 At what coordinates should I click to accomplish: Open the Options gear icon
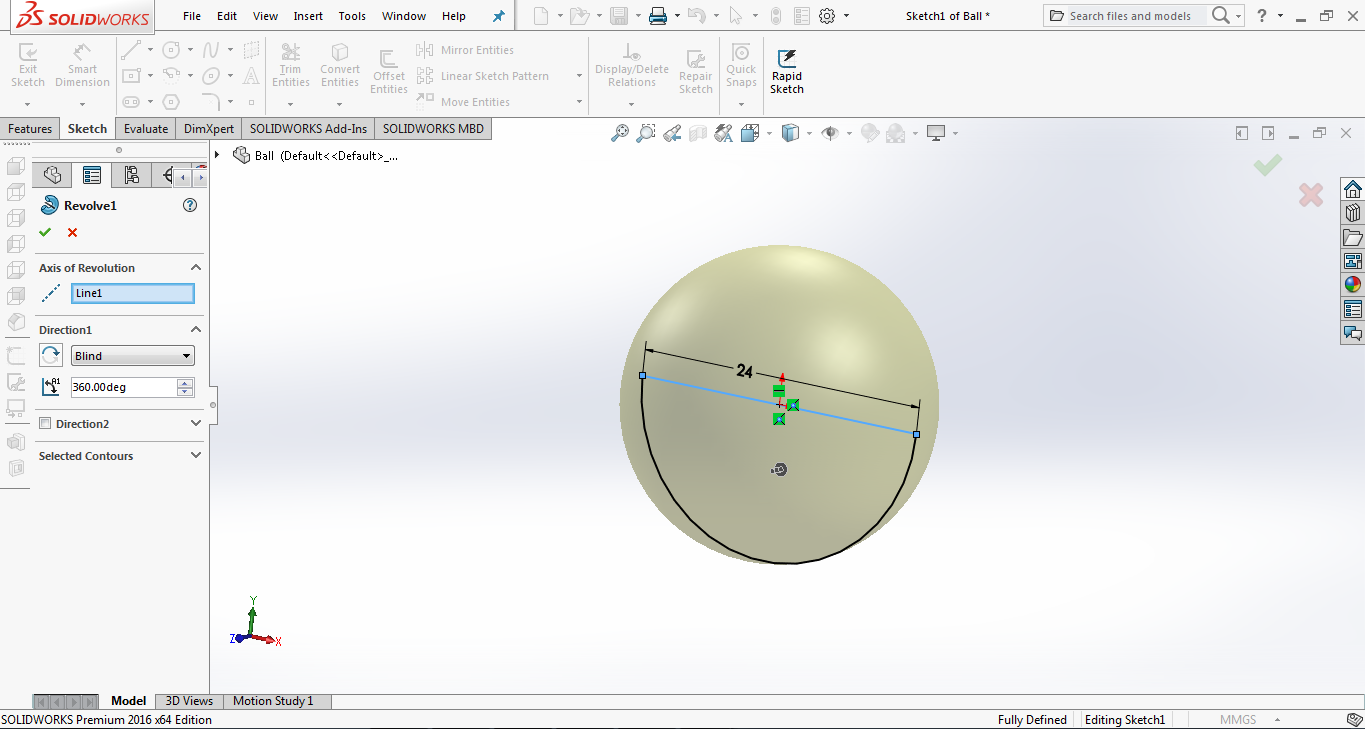pyautogui.click(x=827, y=16)
